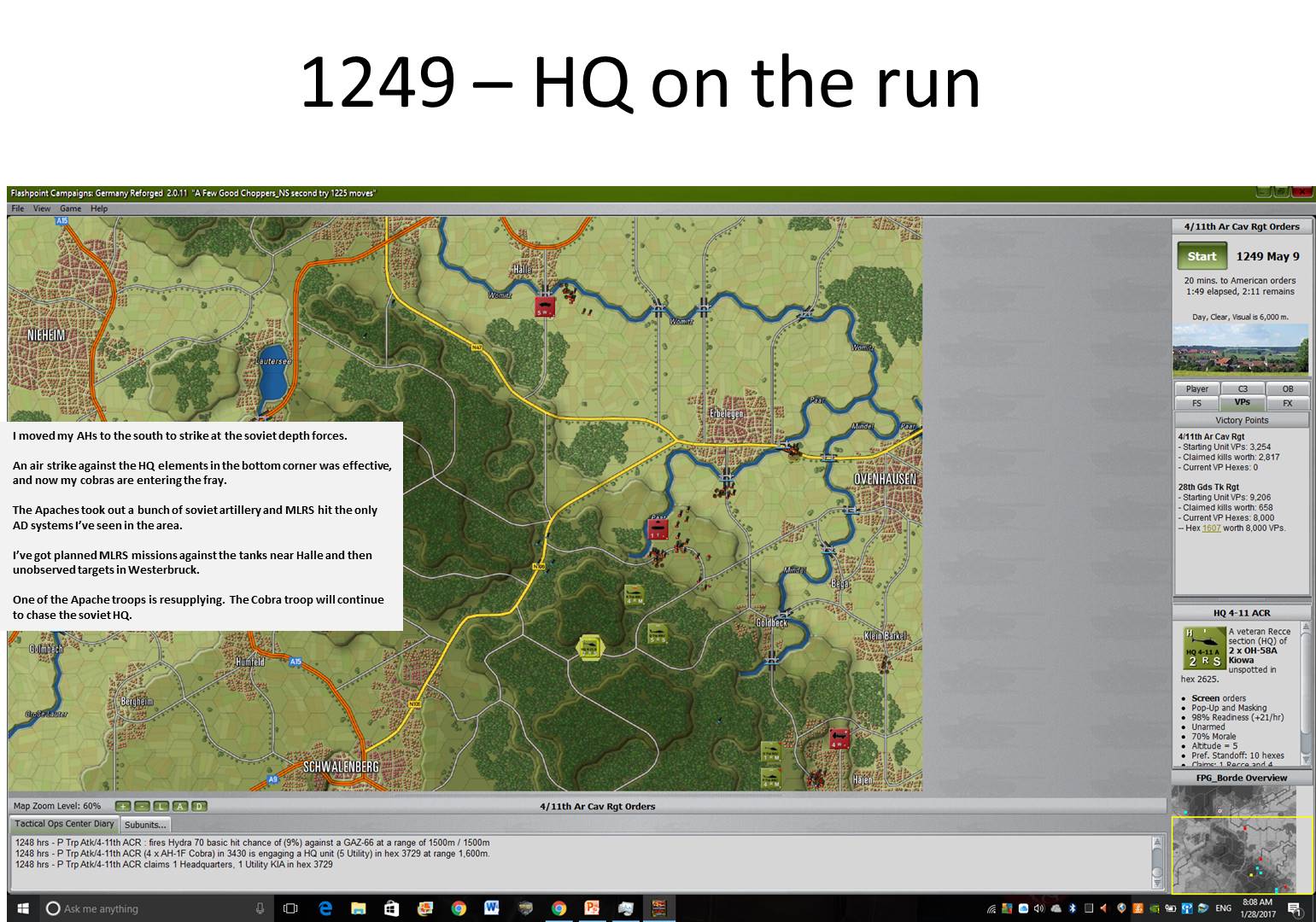This screenshot has width=1316, height=922.
Task: Click the terrain landscape thumbnail
Action: click(1240, 349)
